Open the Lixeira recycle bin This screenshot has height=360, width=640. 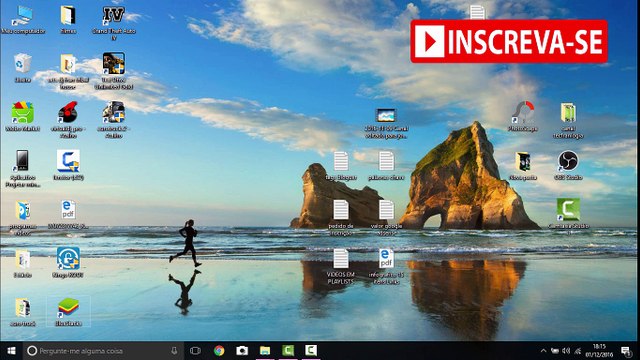click(x=23, y=68)
